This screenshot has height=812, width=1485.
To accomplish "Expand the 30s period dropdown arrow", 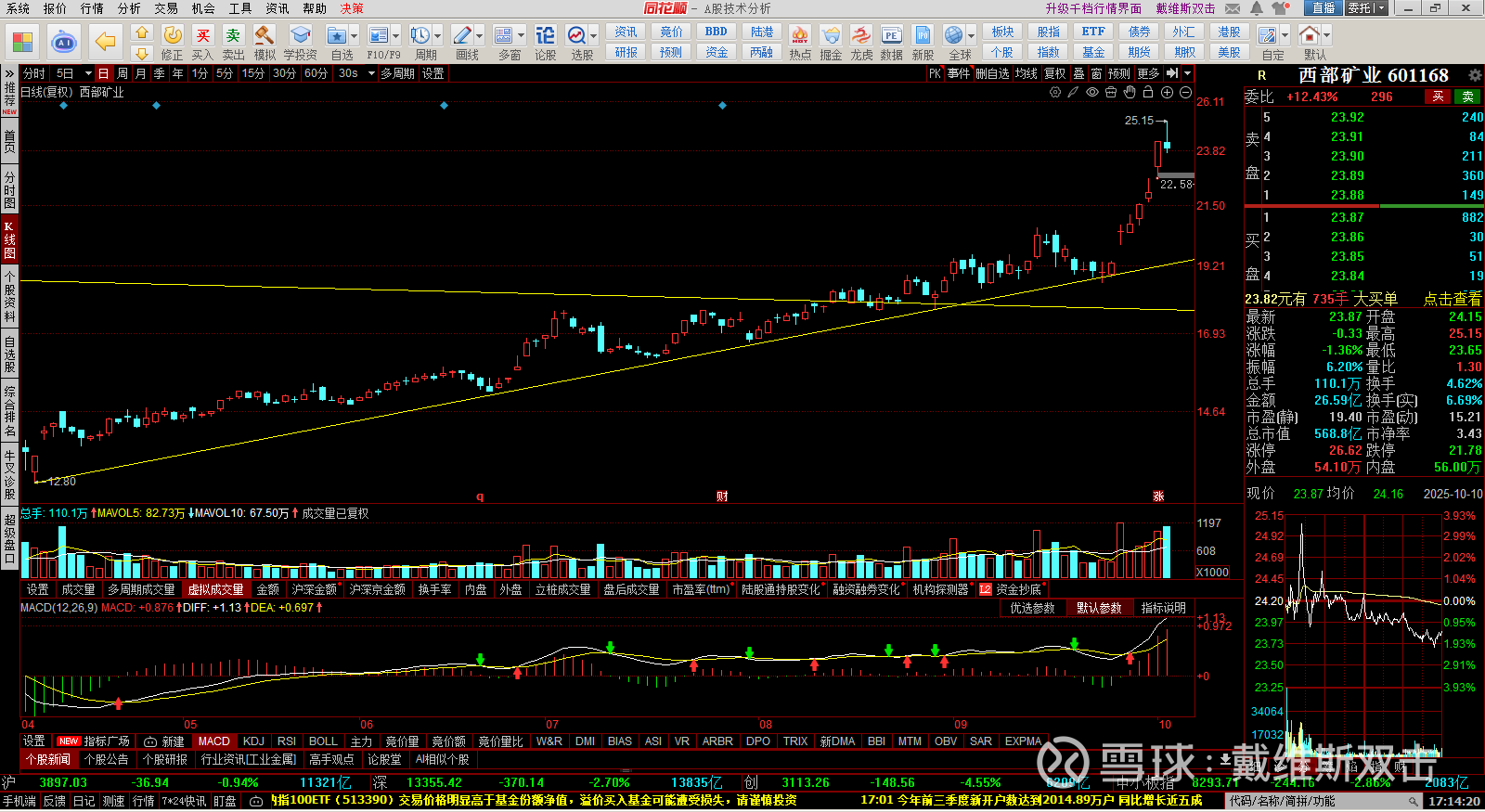I will [371, 73].
